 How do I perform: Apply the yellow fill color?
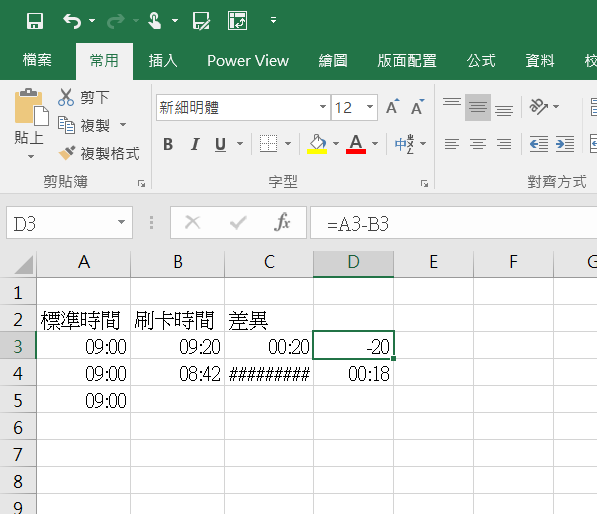tap(317, 144)
